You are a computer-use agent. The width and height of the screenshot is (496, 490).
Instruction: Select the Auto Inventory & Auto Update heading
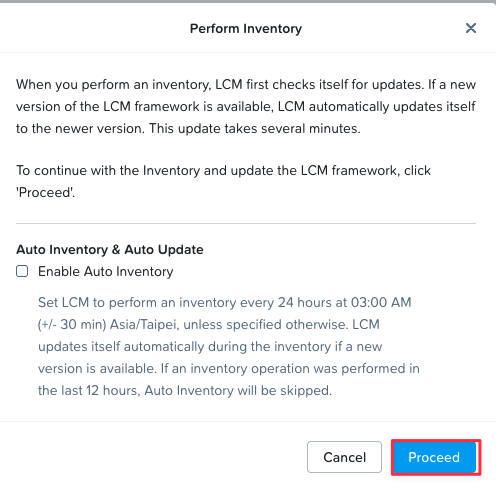point(110,250)
